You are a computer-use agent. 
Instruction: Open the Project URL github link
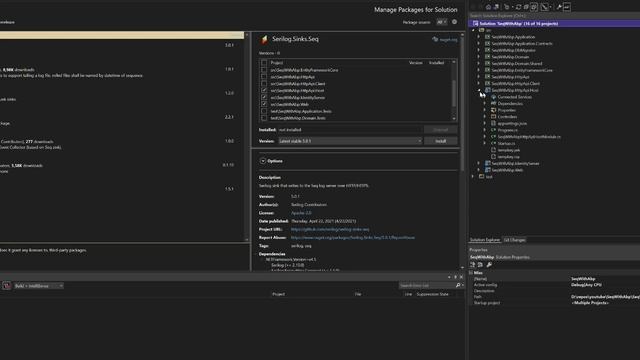click(x=330, y=229)
